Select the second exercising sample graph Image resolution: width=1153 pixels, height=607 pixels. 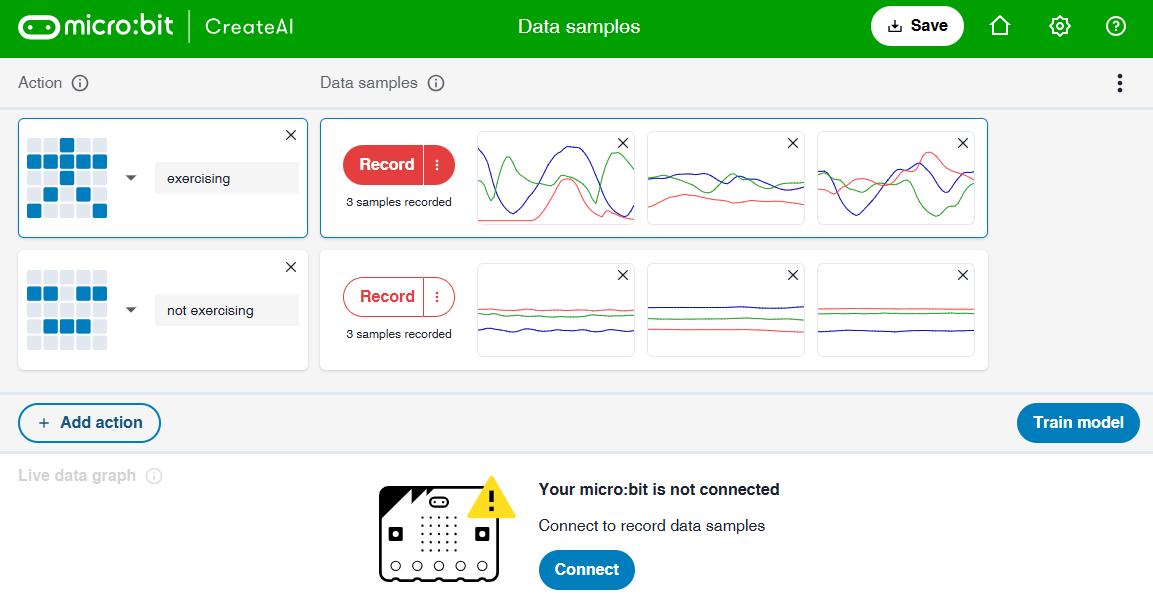coord(725,185)
